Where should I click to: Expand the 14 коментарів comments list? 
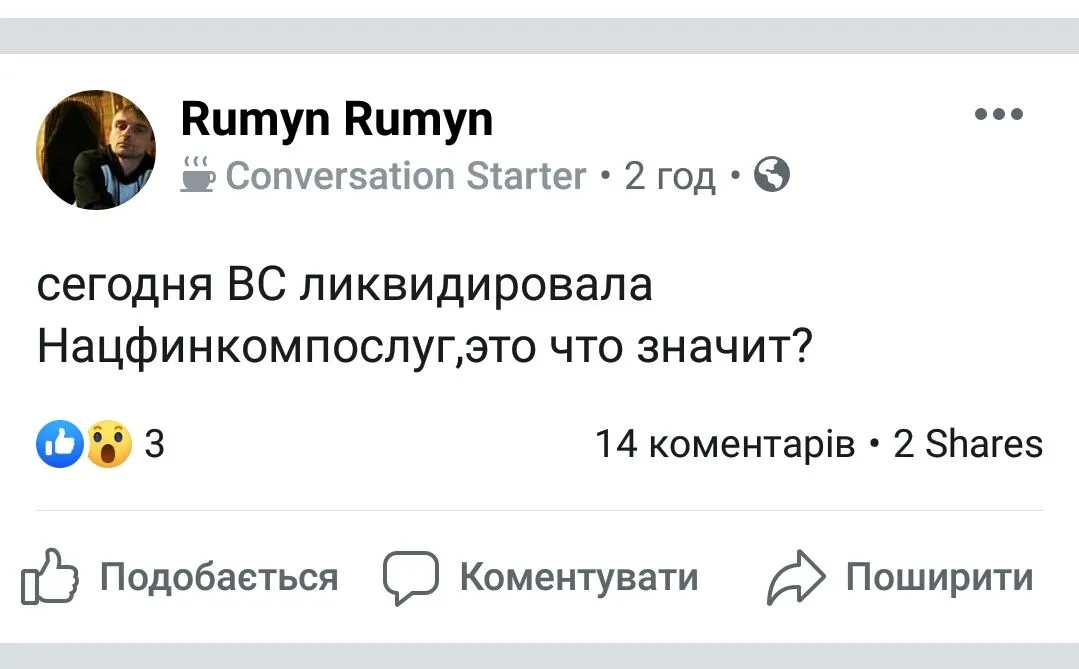click(725, 443)
